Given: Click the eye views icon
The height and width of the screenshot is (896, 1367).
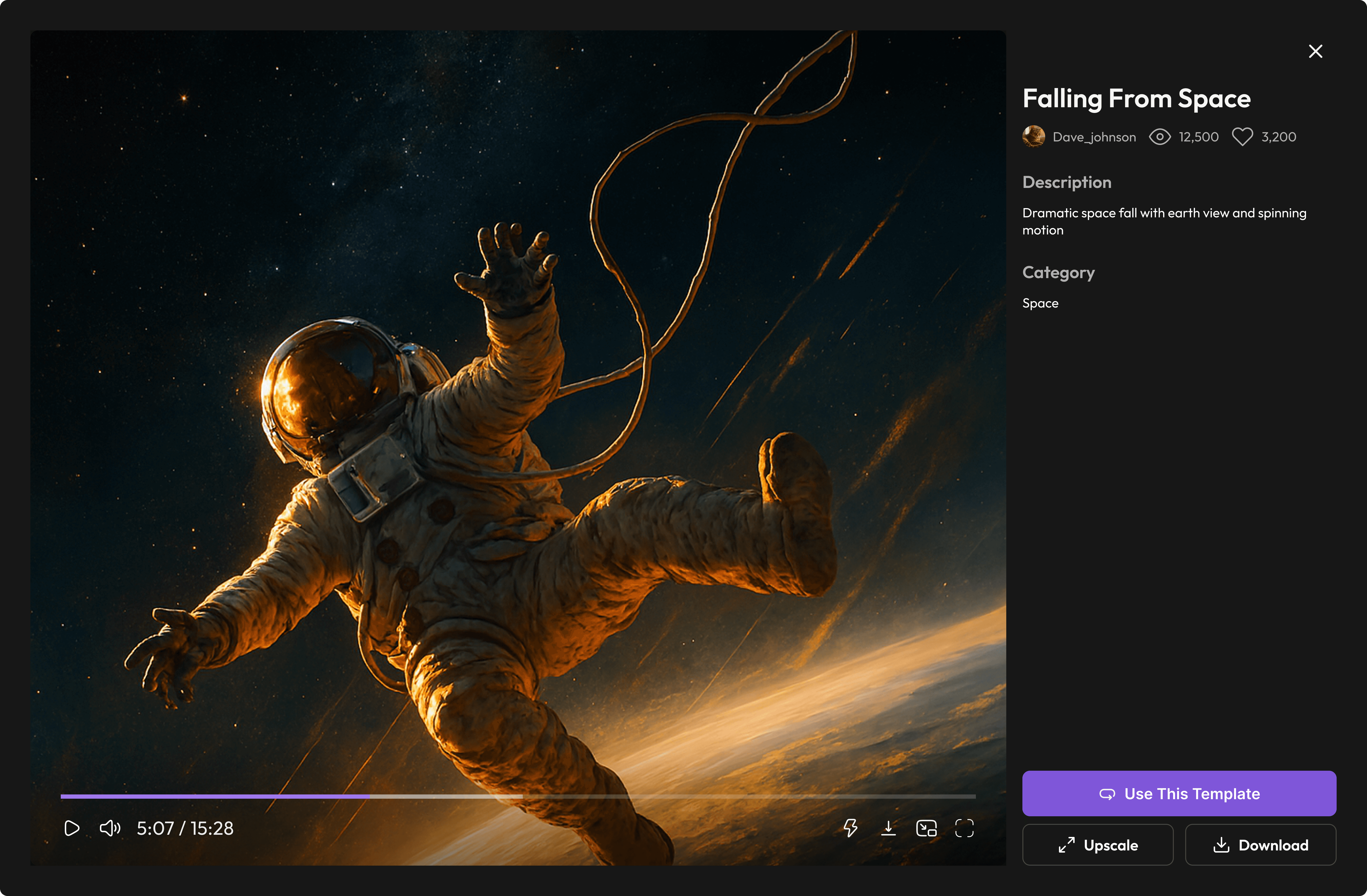Looking at the screenshot, I should click(1160, 137).
